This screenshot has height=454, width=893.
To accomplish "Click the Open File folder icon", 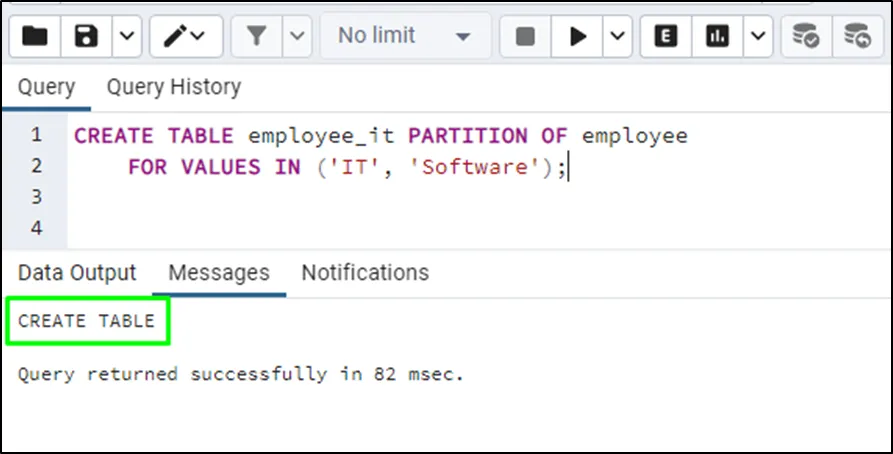I will click(35, 36).
